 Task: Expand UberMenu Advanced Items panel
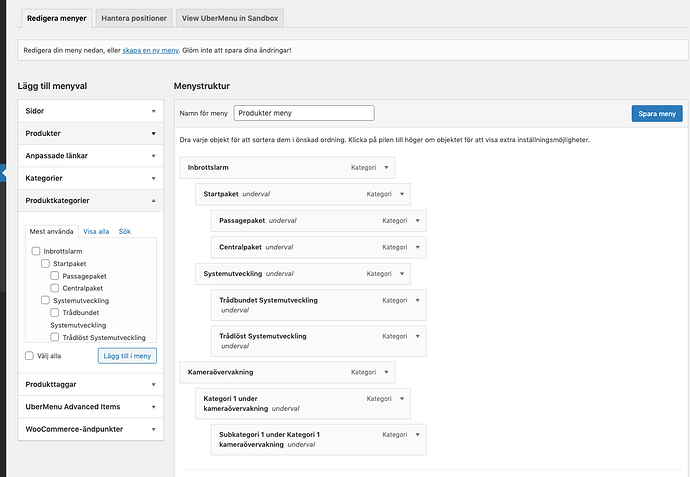pos(153,407)
